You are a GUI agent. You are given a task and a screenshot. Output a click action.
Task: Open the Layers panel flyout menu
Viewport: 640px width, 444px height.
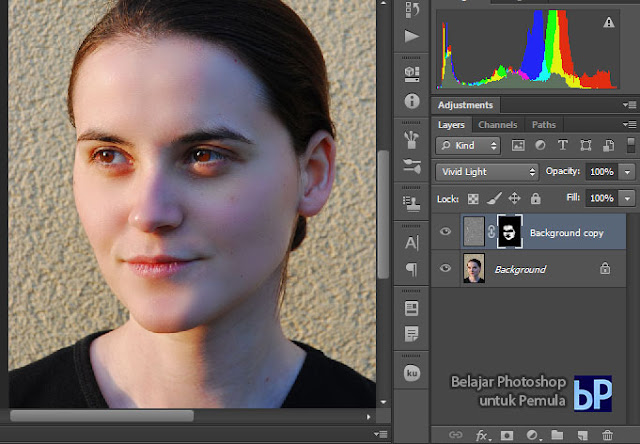[629, 124]
